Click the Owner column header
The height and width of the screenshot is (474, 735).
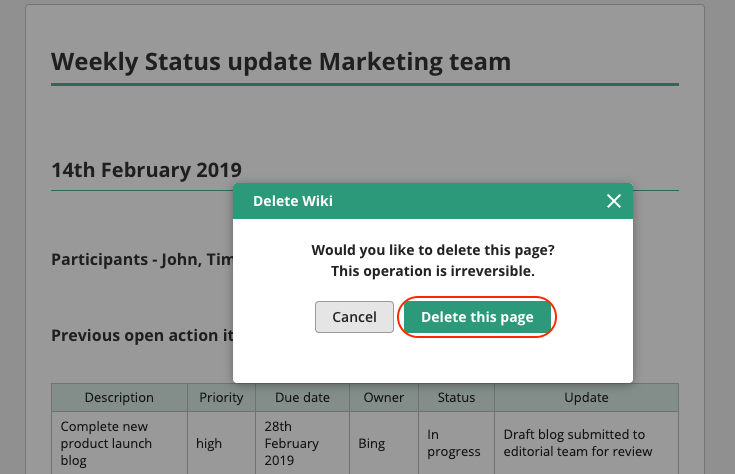coord(383,397)
